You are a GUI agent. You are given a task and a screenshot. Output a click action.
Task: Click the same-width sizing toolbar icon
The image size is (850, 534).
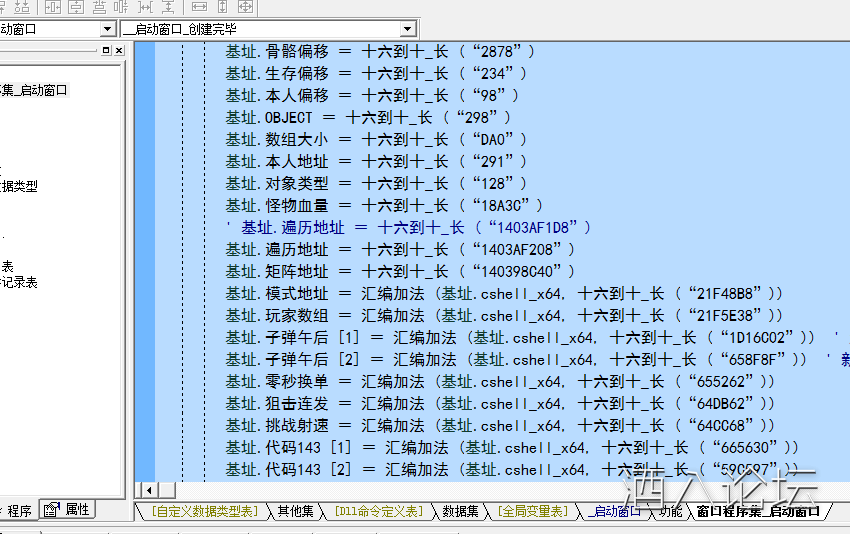pos(198,7)
